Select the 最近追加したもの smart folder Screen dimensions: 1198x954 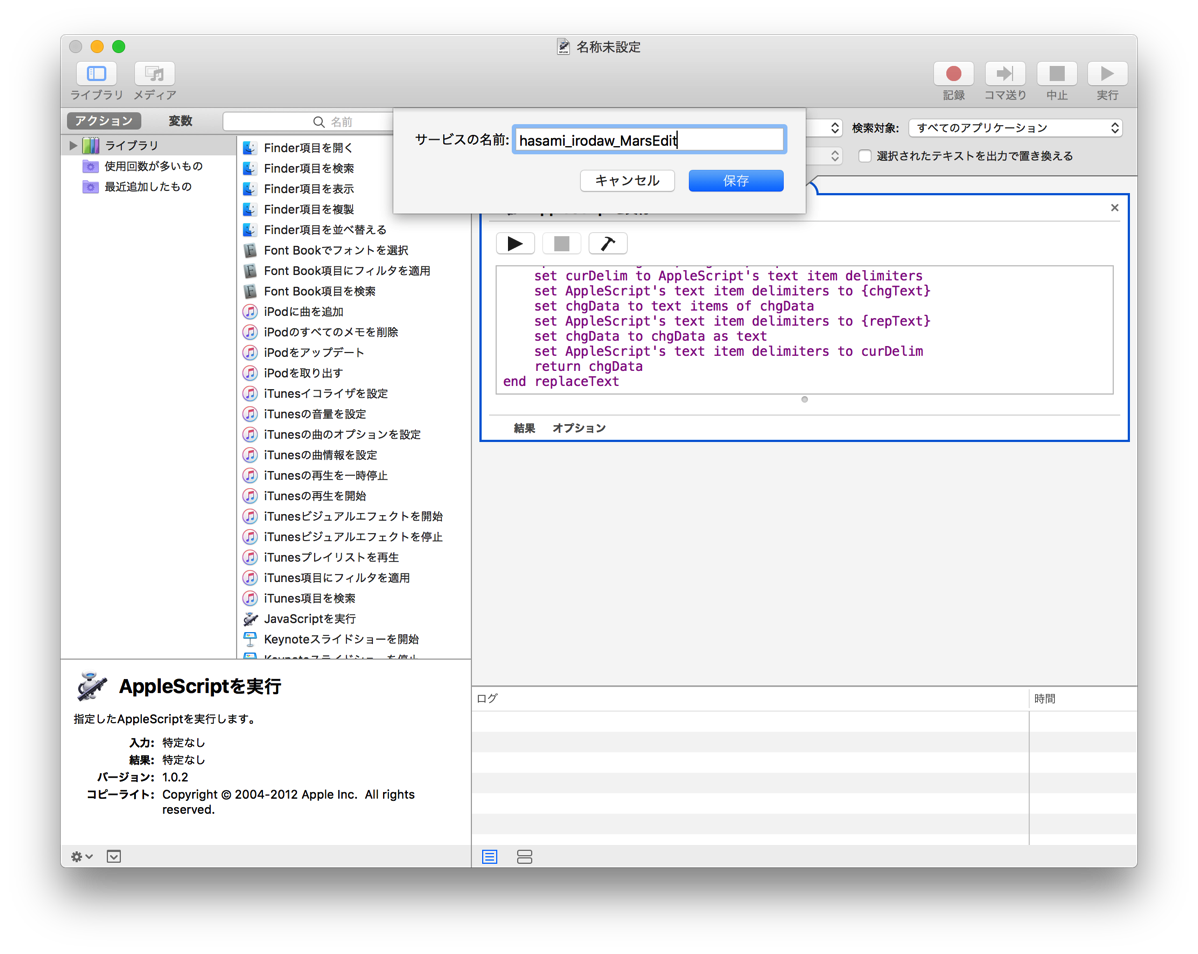point(147,186)
